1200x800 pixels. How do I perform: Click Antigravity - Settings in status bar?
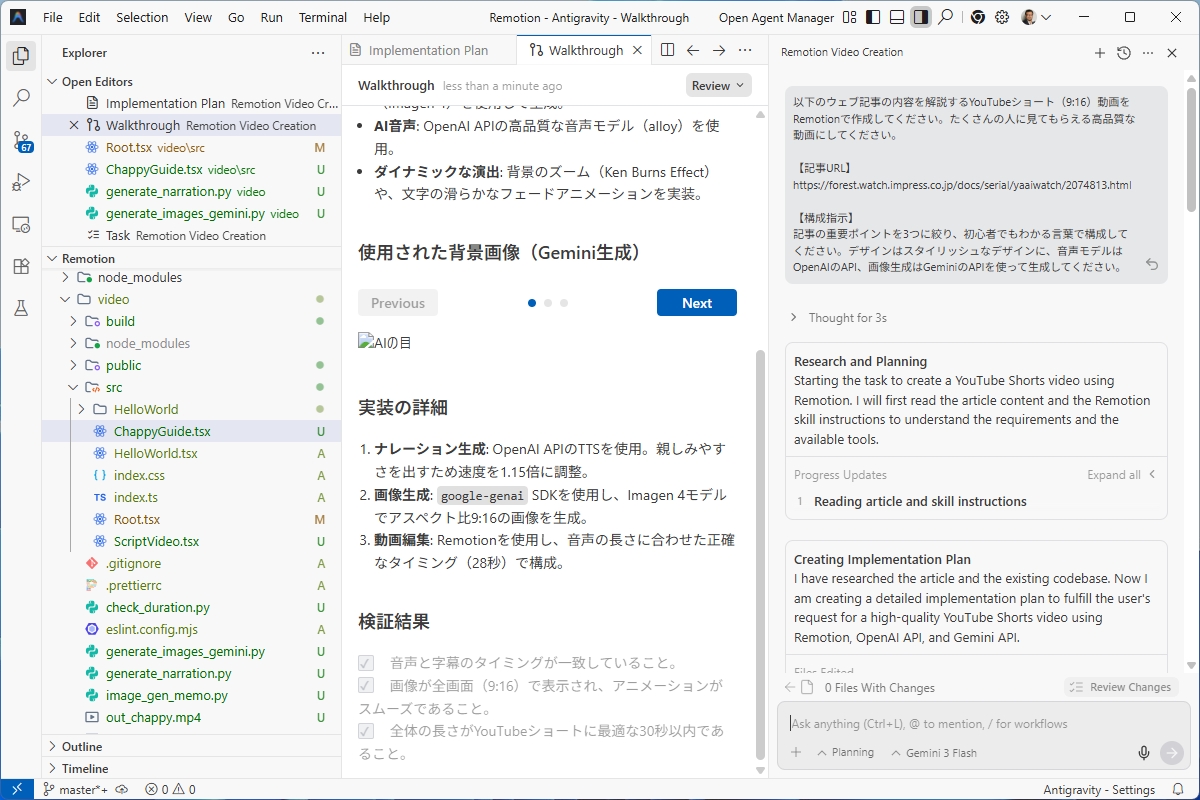click(1099, 790)
